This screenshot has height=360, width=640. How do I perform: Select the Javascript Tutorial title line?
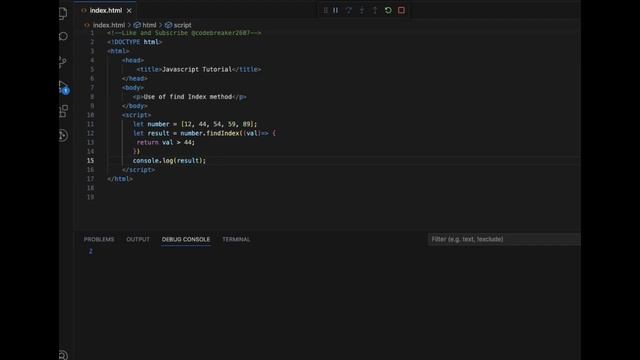tap(199, 69)
